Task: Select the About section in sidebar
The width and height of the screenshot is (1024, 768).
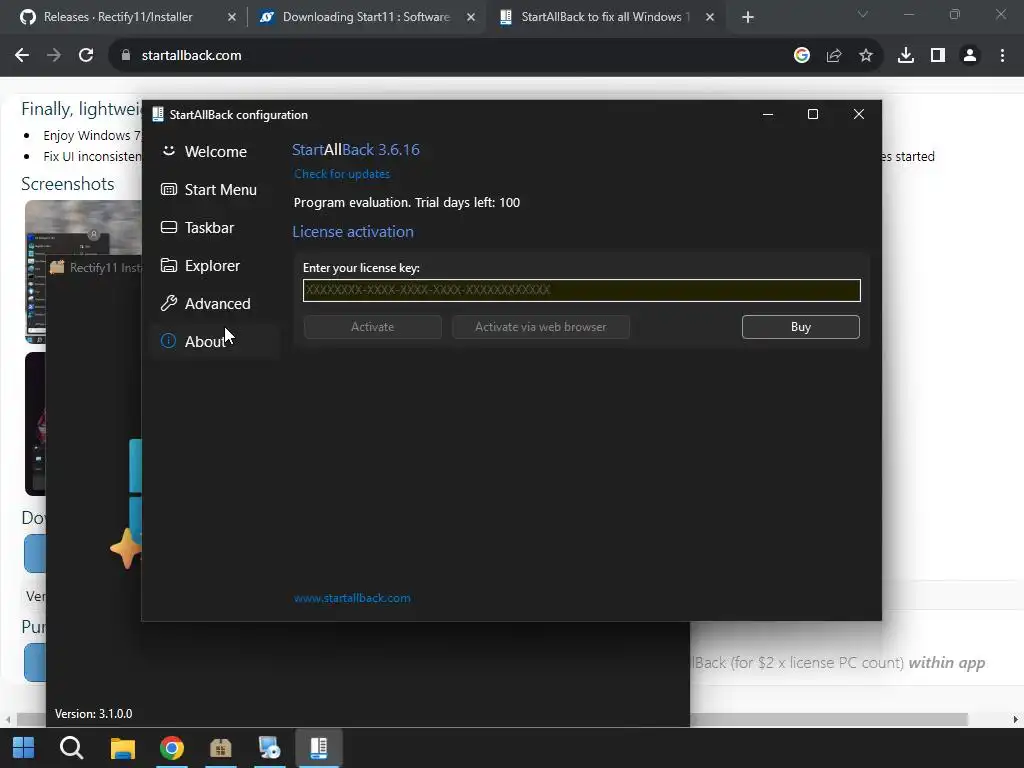Action: (x=216, y=341)
